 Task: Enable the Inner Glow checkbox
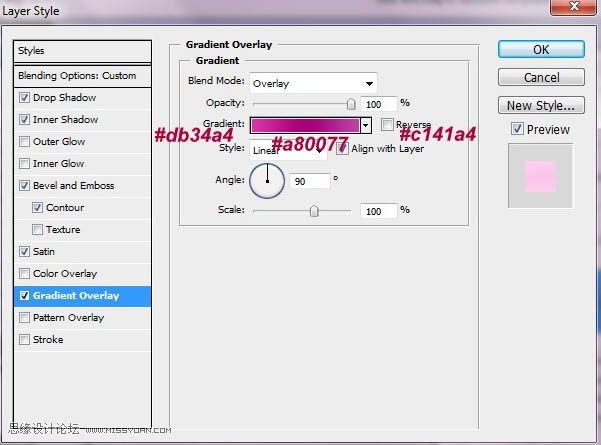[x=24, y=164]
